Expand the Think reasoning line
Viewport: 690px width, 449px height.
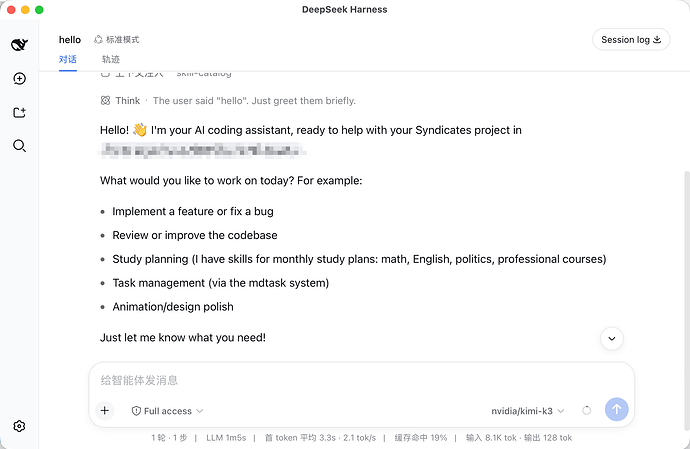click(228, 101)
